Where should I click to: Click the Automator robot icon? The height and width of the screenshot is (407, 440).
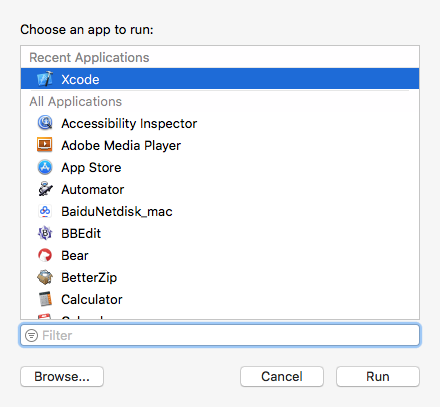(45, 189)
